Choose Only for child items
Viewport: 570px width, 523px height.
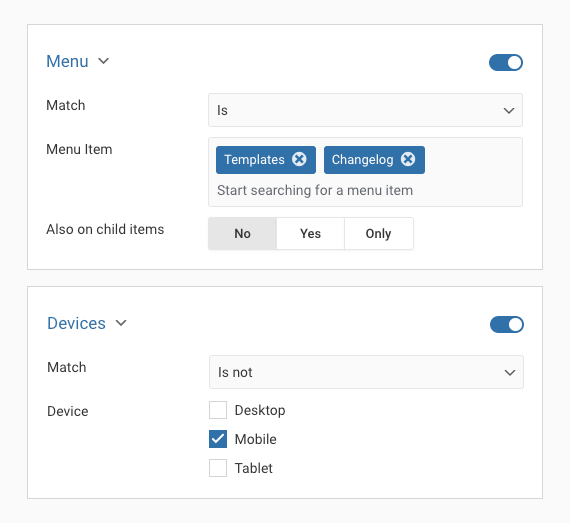coord(379,233)
